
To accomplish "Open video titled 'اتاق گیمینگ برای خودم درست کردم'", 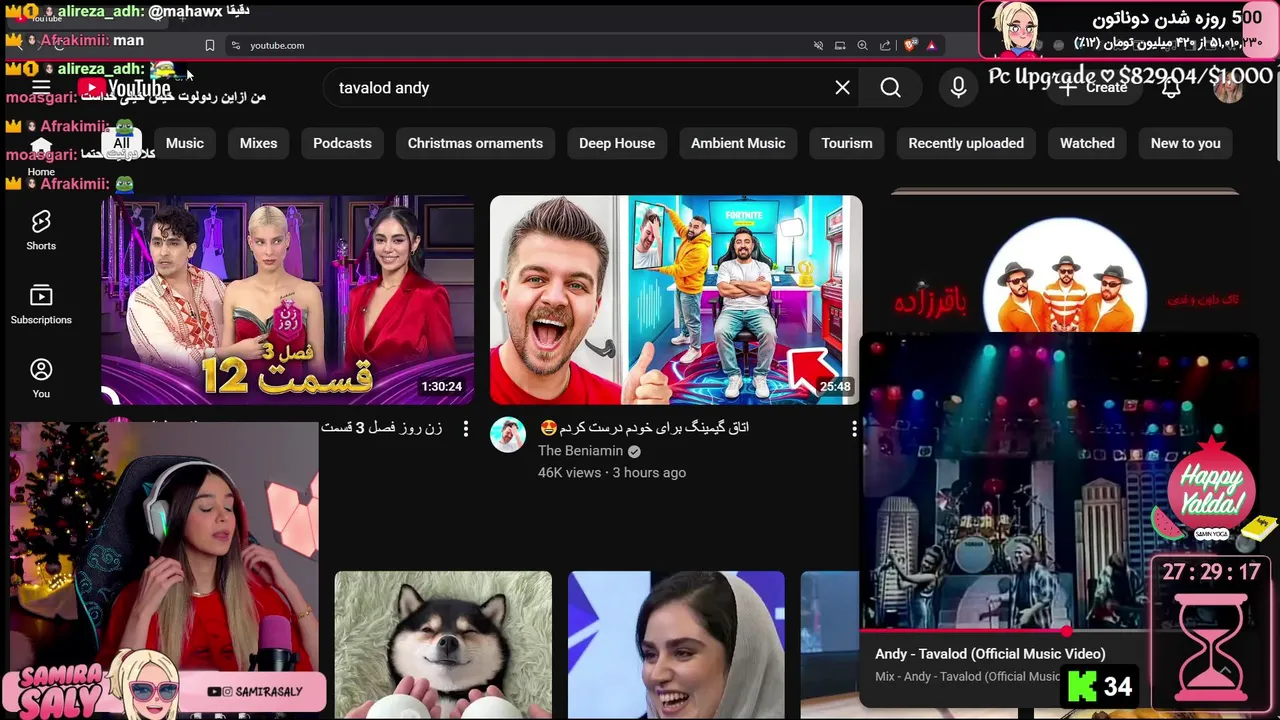I will point(644,428).
